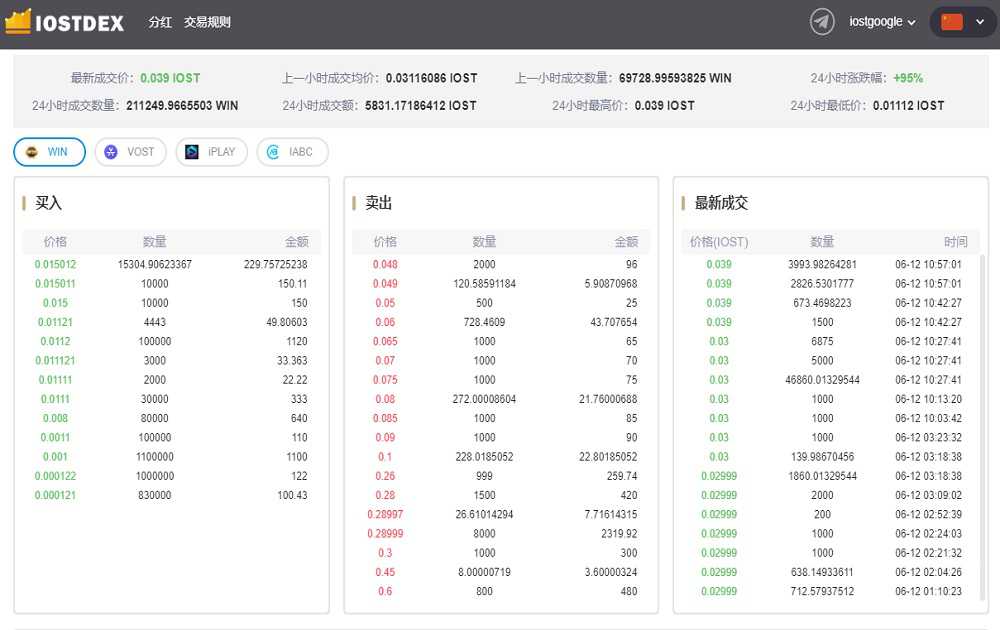1000x630 pixels.
Task: Click buy price 0.015012
Action: (x=55, y=264)
